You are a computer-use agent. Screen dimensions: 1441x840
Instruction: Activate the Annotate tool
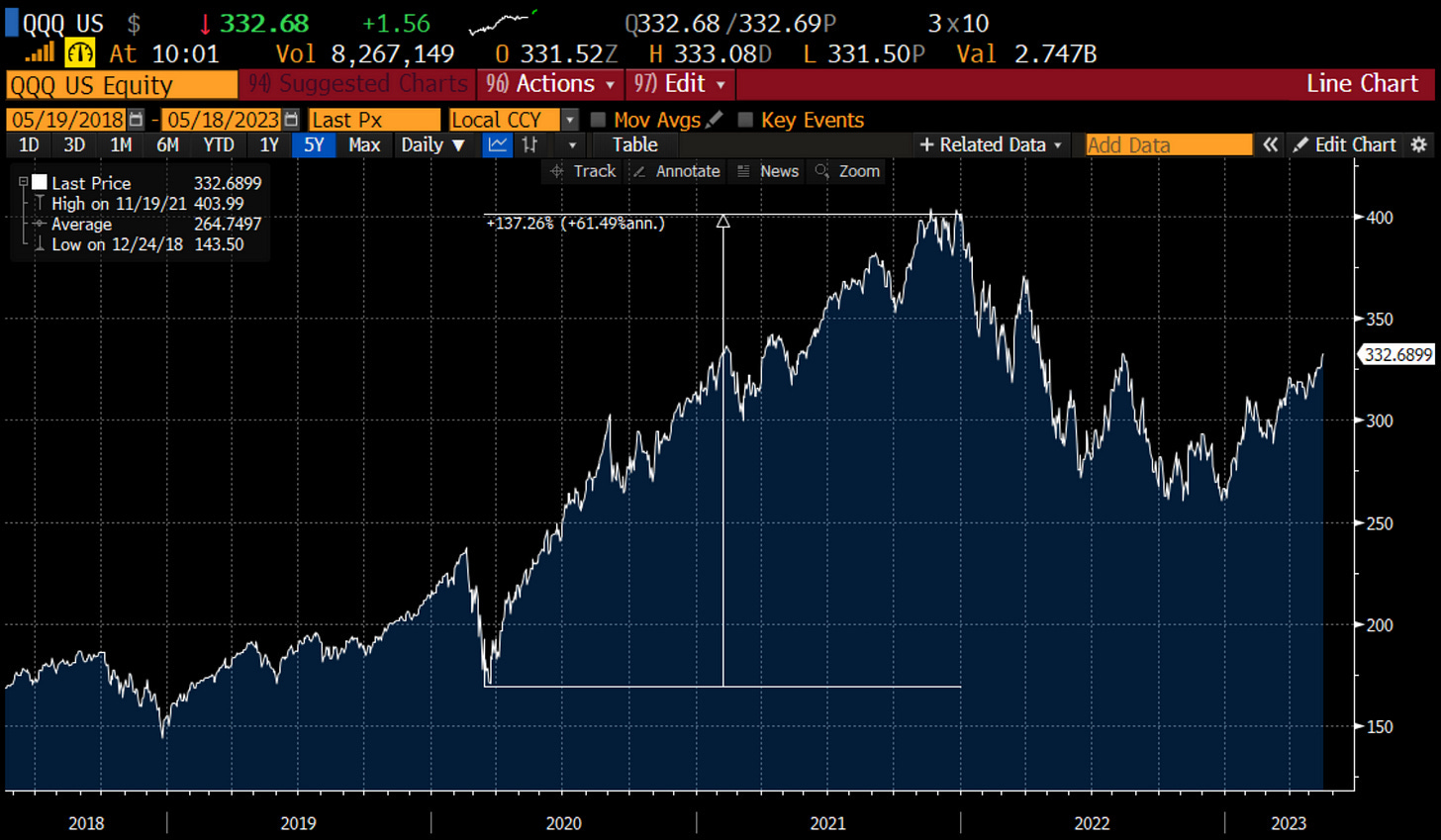tap(677, 171)
